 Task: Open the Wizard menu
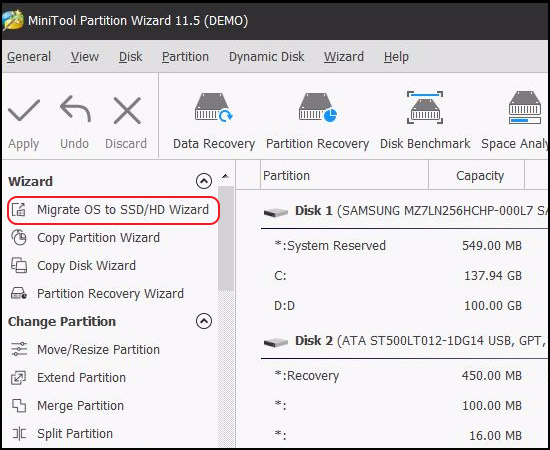(344, 56)
